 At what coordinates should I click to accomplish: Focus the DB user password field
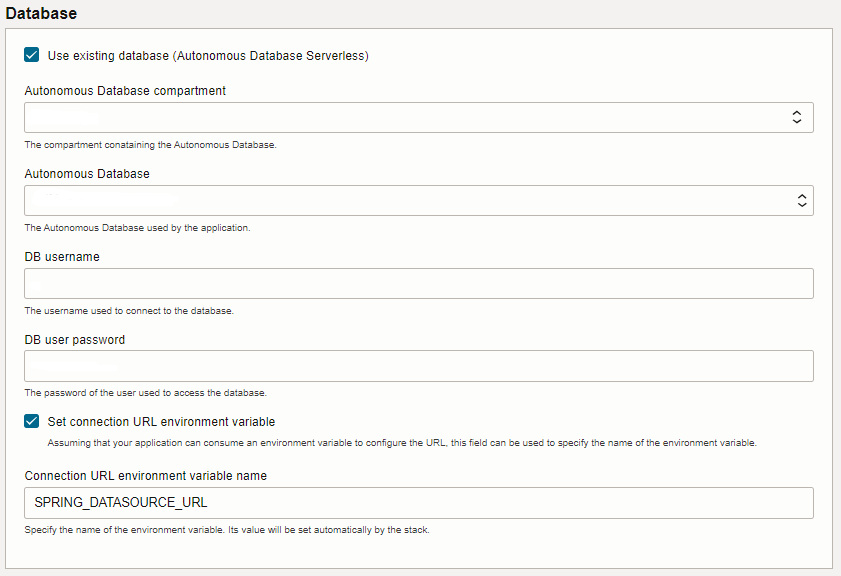[x=419, y=366]
